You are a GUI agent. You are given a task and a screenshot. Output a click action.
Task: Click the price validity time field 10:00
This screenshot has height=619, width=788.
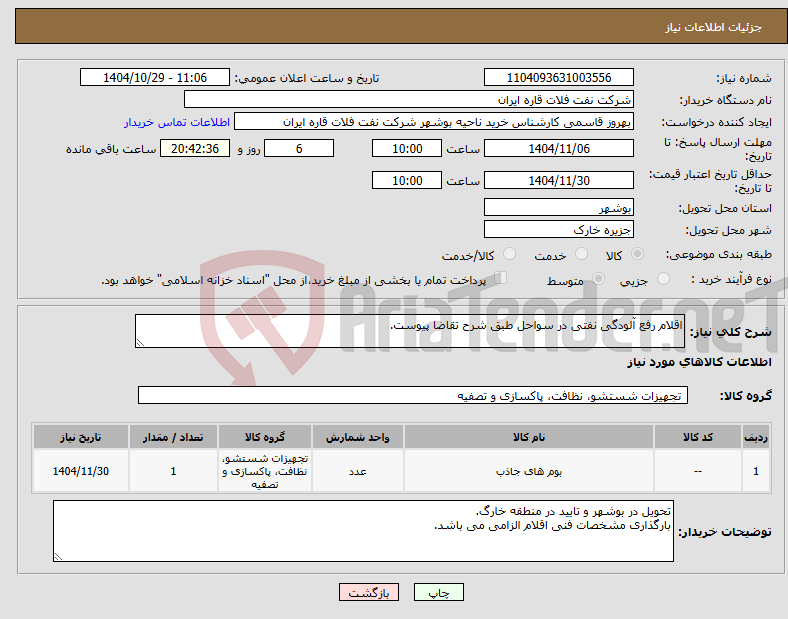click(407, 180)
